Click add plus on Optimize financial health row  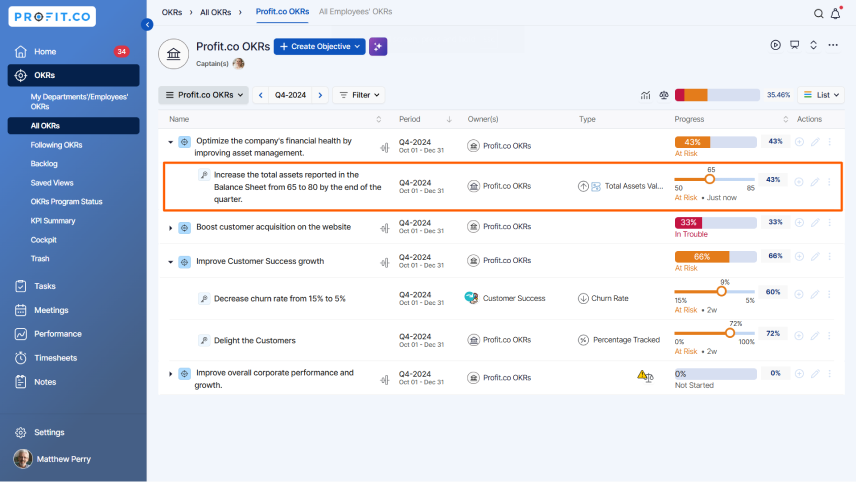coord(799,142)
